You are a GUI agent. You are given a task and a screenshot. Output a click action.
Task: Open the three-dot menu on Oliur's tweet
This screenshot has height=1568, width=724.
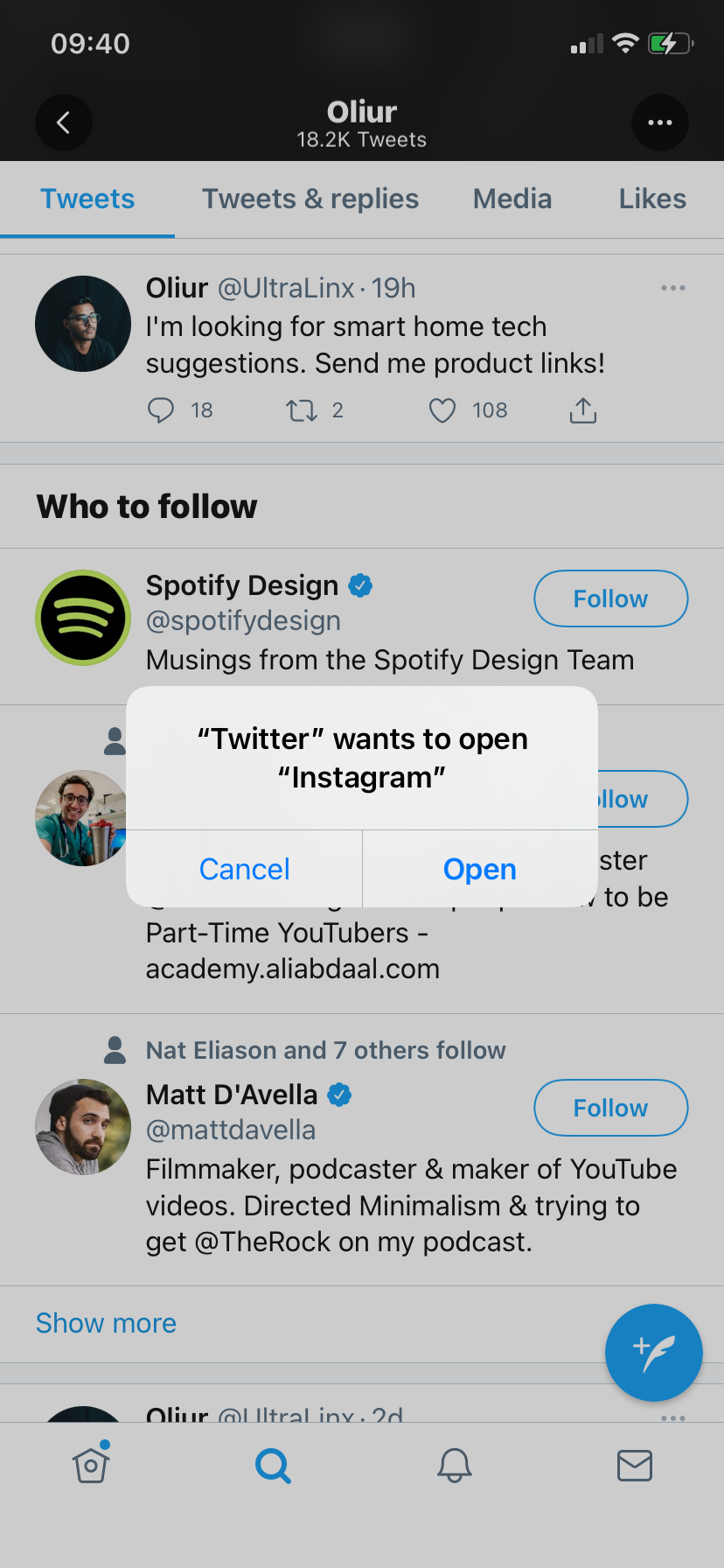pos(672,287)
